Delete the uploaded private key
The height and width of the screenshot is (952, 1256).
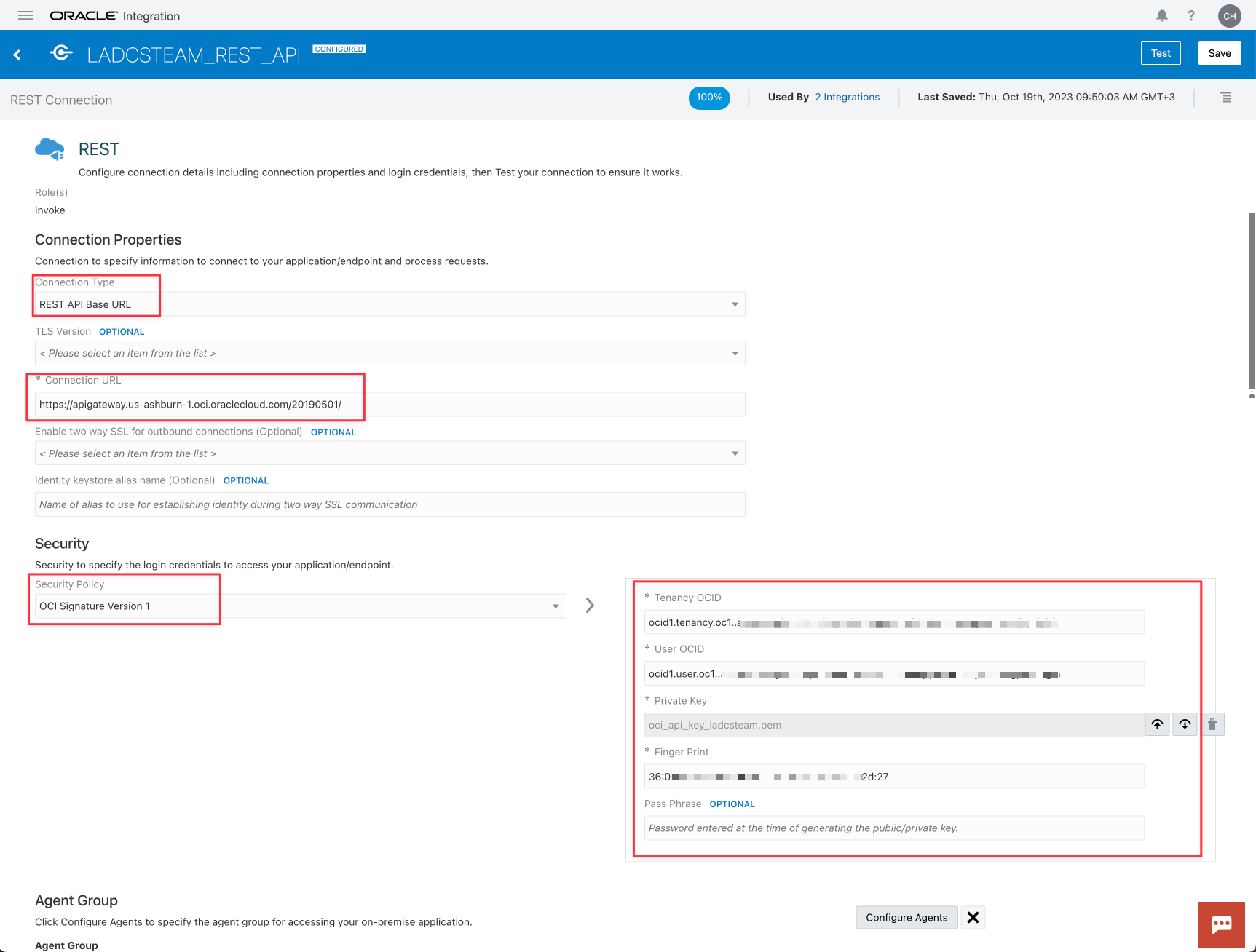pyautogui.click(x=1212, y=724)
